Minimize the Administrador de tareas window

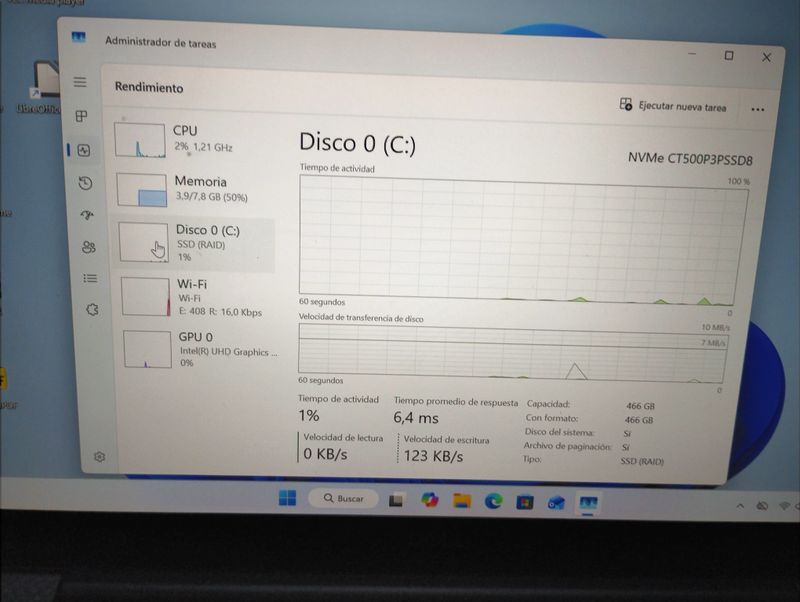click(x=692, y=53)
